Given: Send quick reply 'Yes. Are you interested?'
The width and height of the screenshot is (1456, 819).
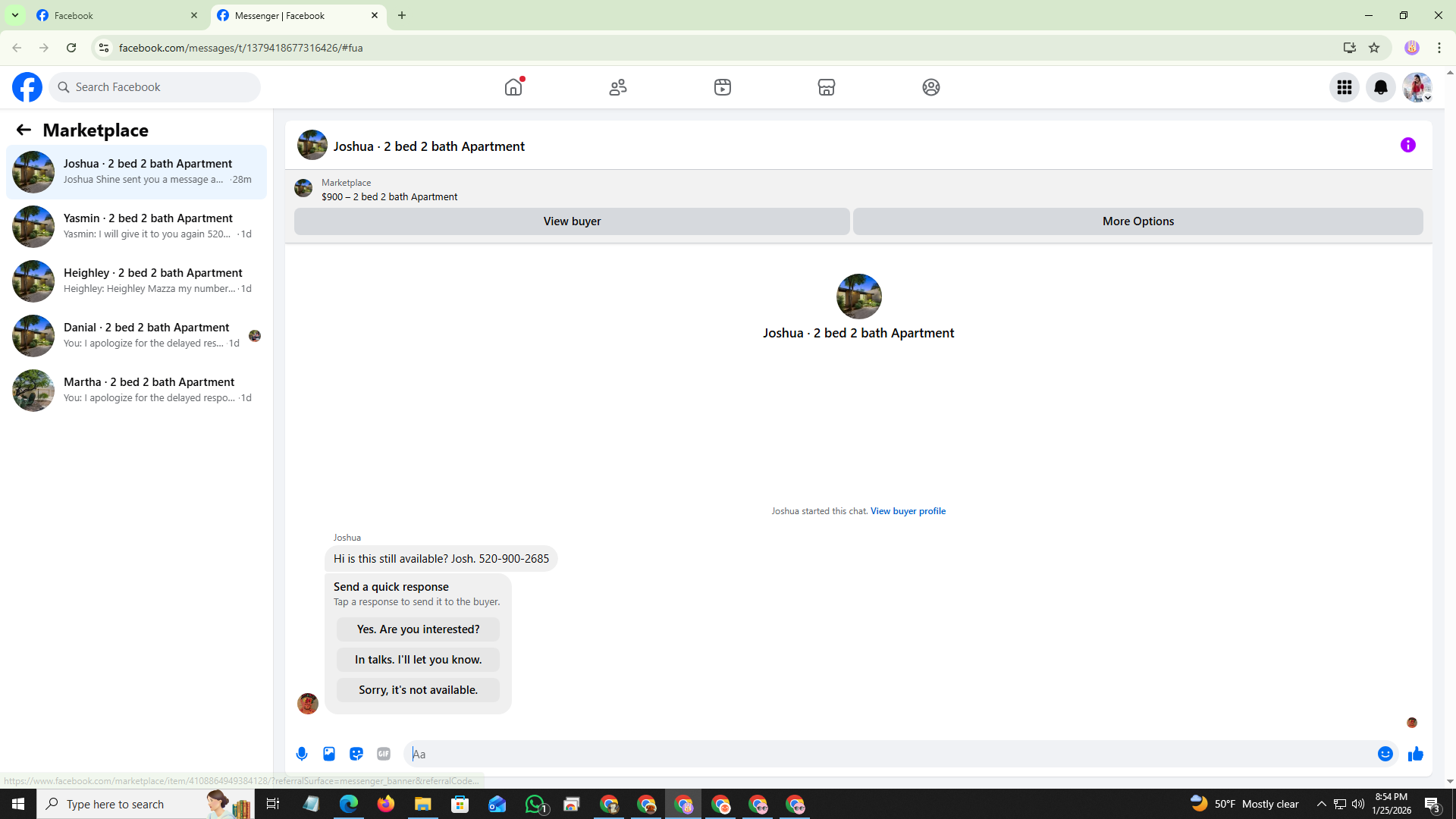Looking at the screenshot, I should 418,629.
